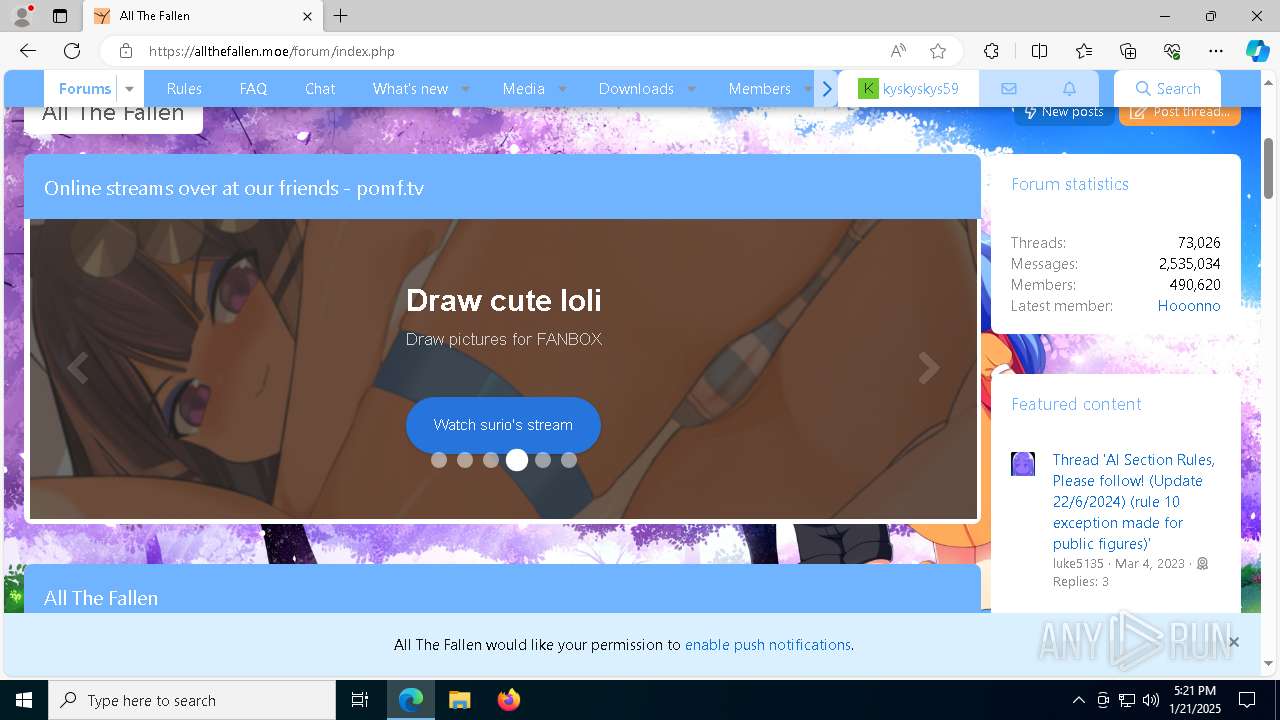Open the Windows notification center
Image resolution: width=1280 pixels, height=720 pixels.
coord(1247,700)
